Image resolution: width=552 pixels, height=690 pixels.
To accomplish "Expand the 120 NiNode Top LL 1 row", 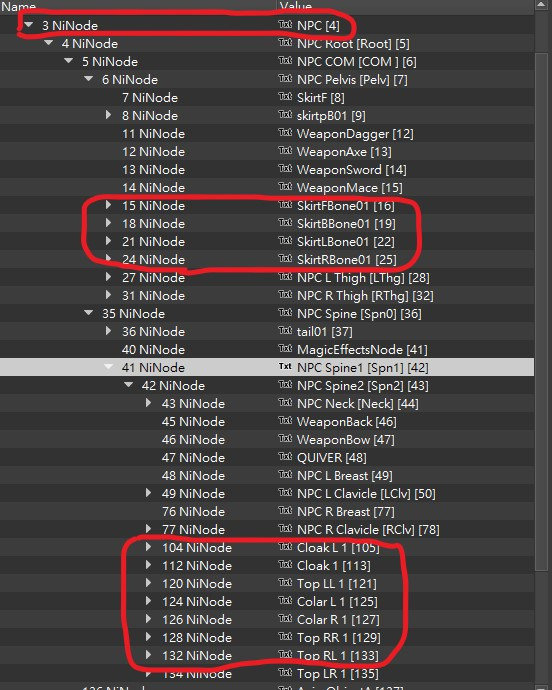I will (148, 583).
